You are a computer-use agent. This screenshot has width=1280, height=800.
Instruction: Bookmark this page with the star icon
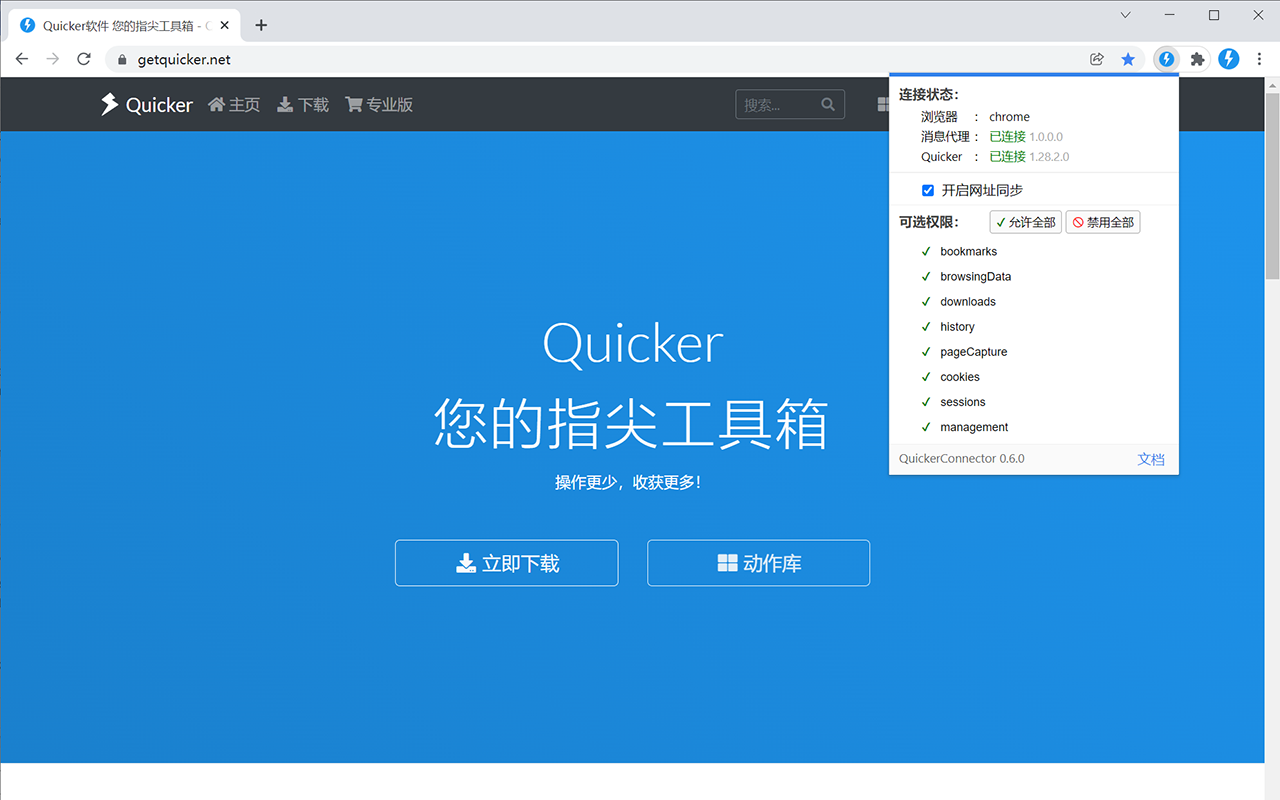click(x=1128, y=59)
